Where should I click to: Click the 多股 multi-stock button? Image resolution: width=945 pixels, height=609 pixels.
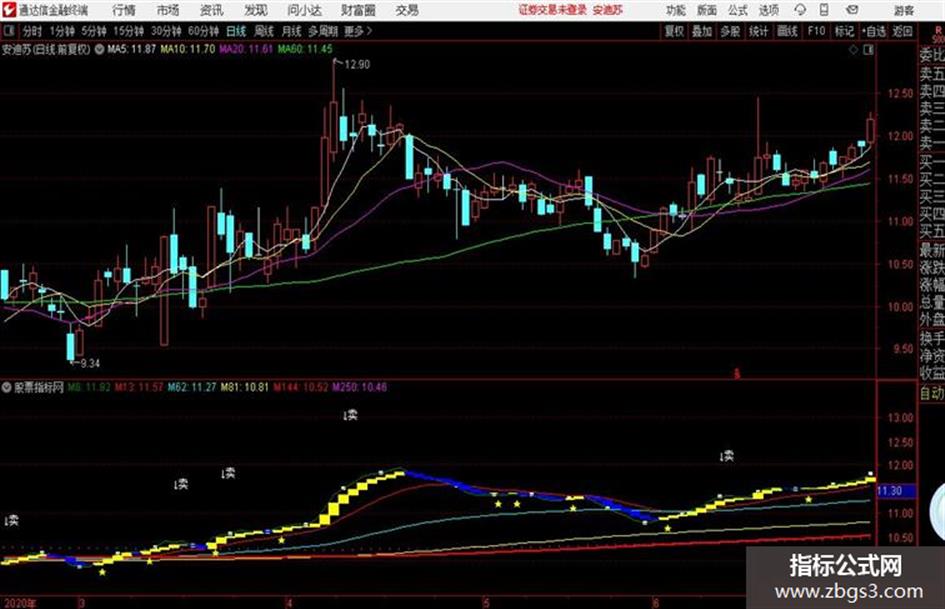730,31
